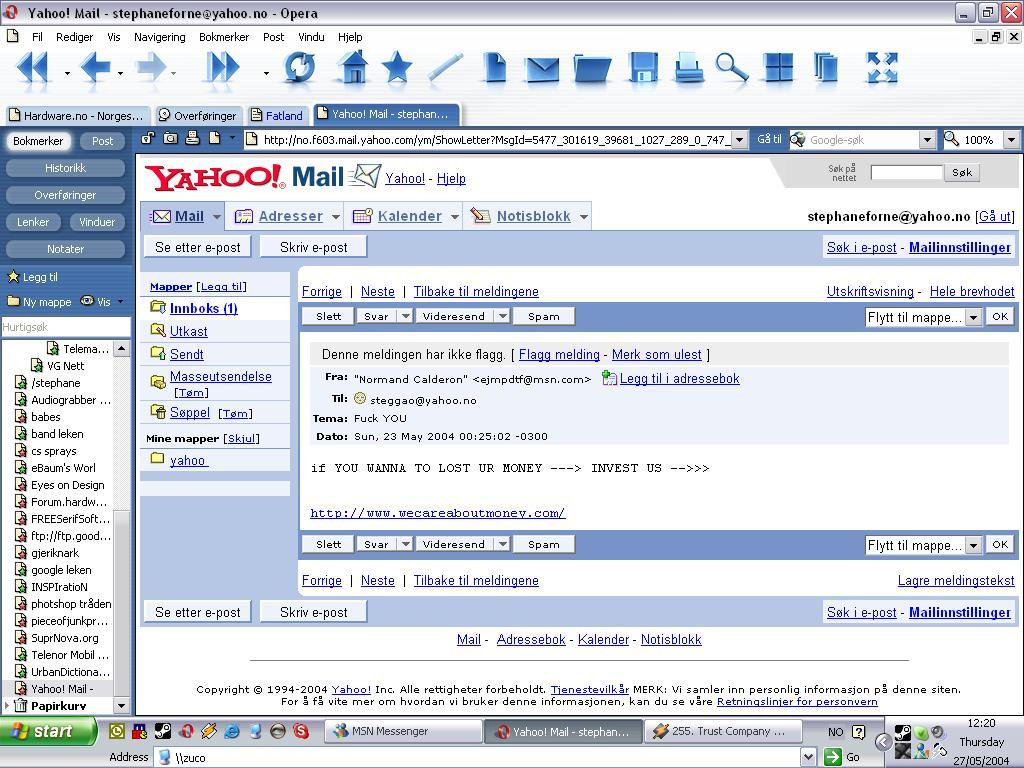
Task: Open the mail envelope toolbar icon
Action: [x=543, y=69]
